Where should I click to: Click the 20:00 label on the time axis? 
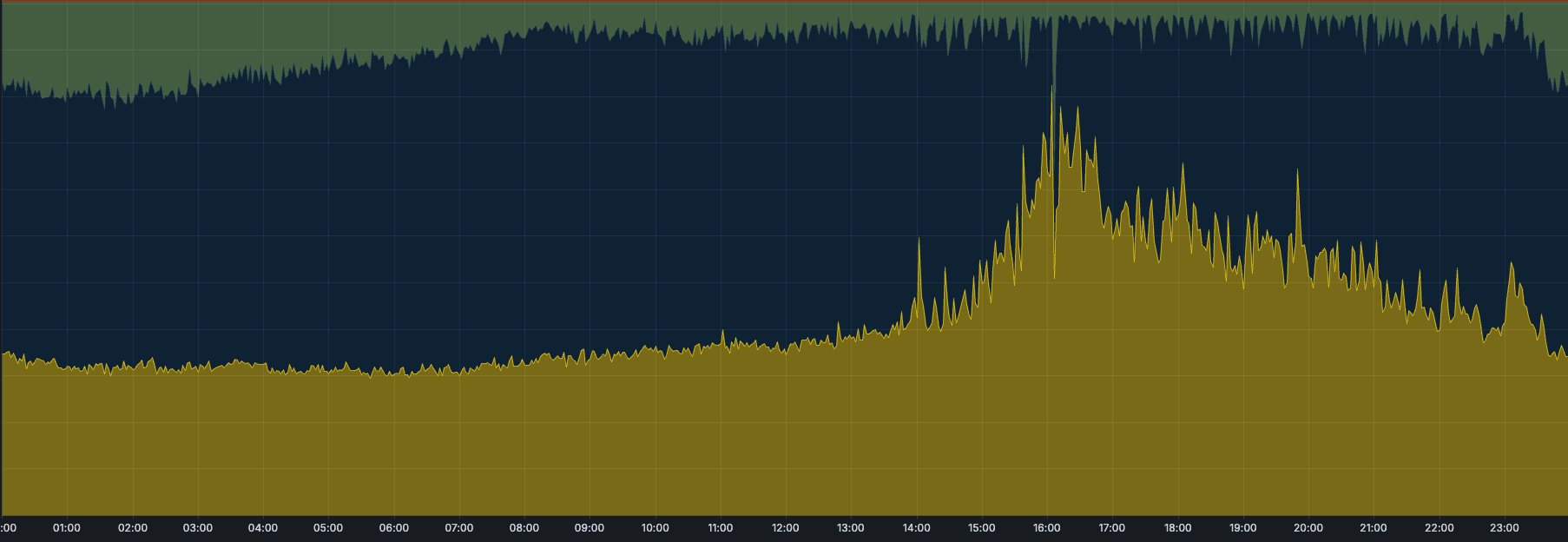point(1308,528)
